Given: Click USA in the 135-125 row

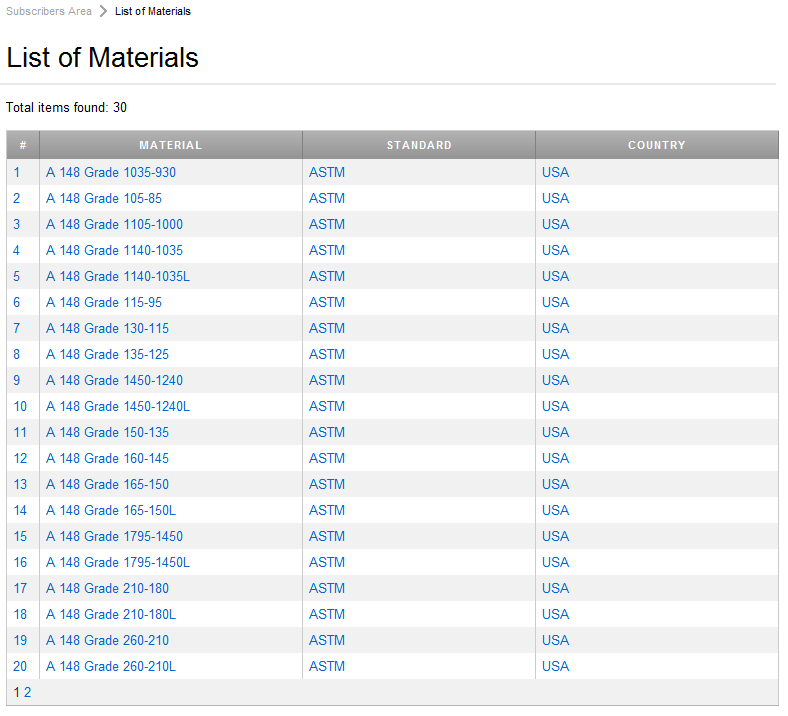Looking at the screenshot, I should [x=556, y=354].
